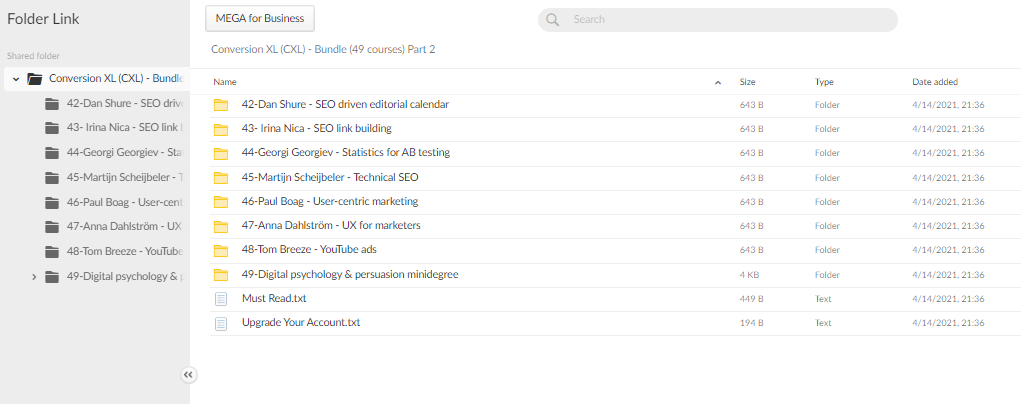Open 42-Dan Shure folder icon in sidebar tree
This screenshot has width=1021, height=404.
(x=52, y=104)
